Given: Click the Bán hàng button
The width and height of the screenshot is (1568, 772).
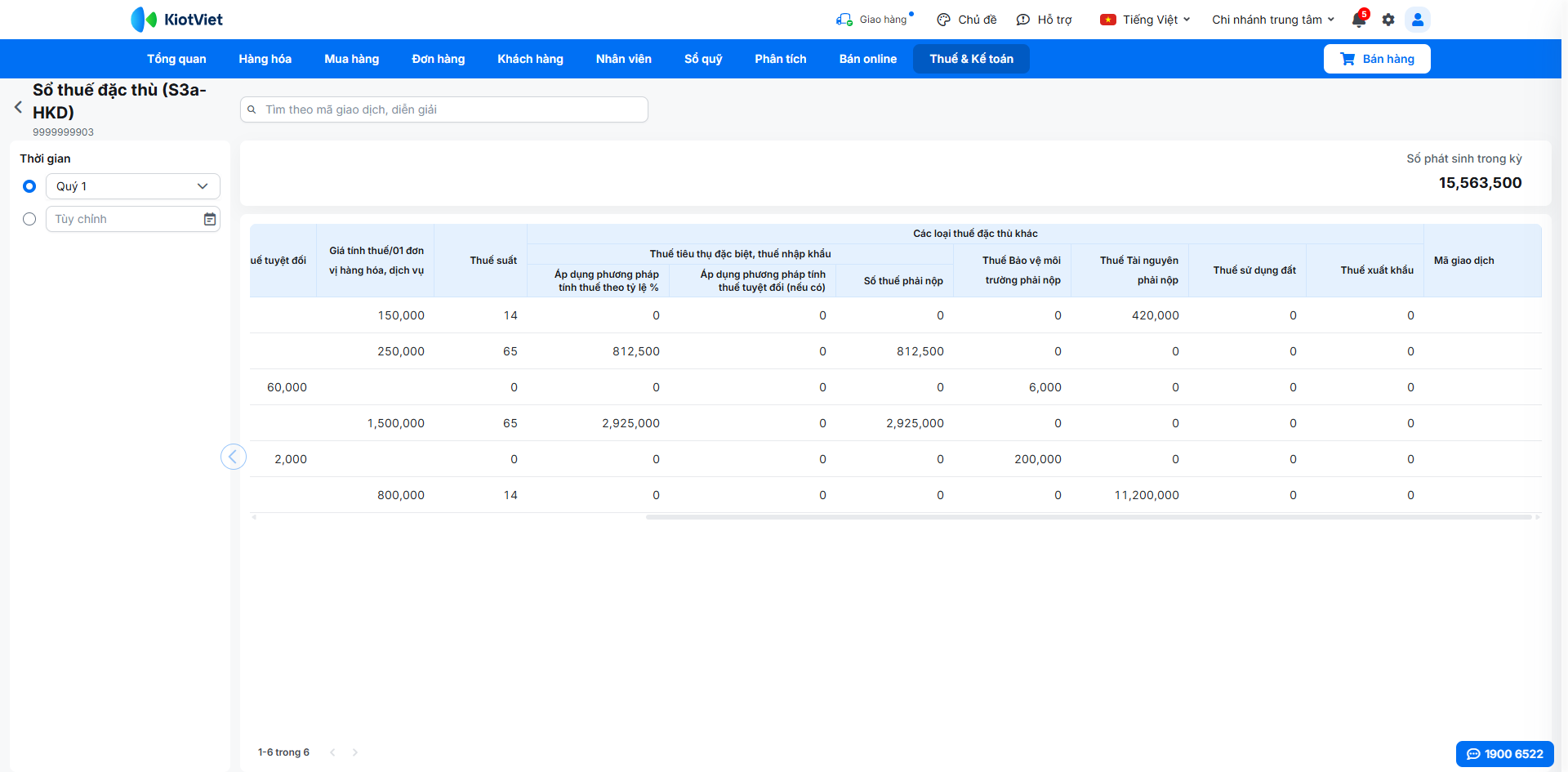Looking at the screenshot, I should click(1377, 59).
